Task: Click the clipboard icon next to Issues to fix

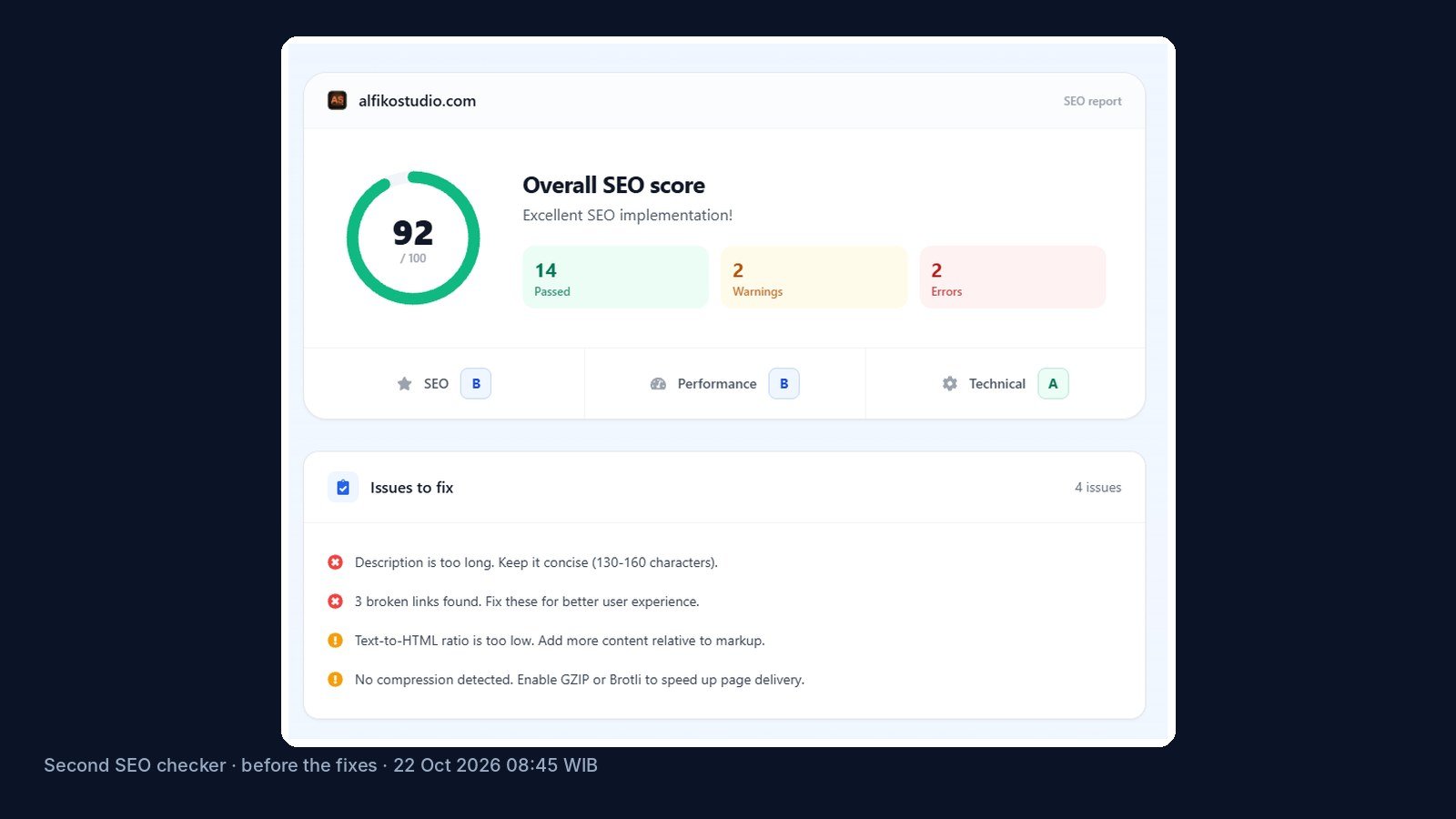Action: [343, 488]
